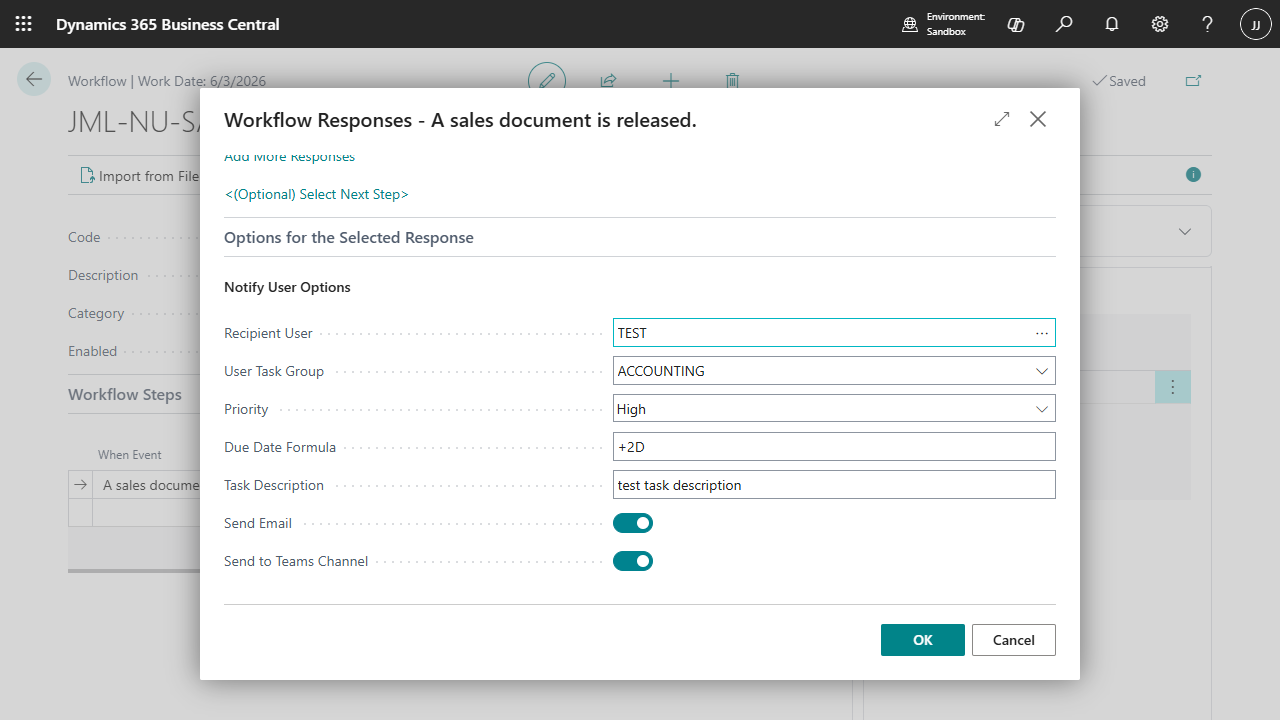The height and width of the screenshot is (720, 1280).
Task: Click the share icon in the toolbar
Action: tap(608, 81)
